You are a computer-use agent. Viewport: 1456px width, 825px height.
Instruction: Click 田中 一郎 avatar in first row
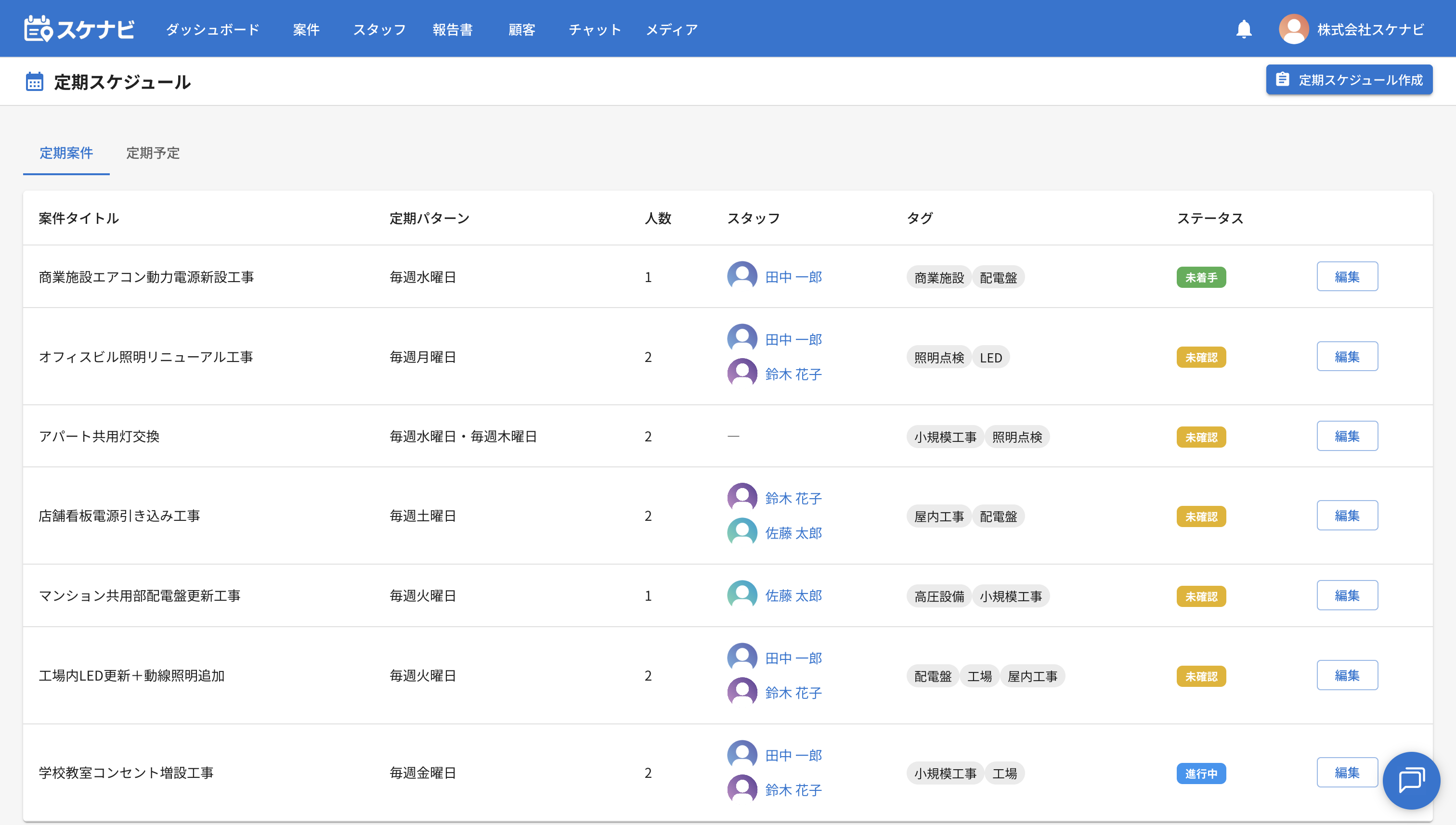[742, 276]
